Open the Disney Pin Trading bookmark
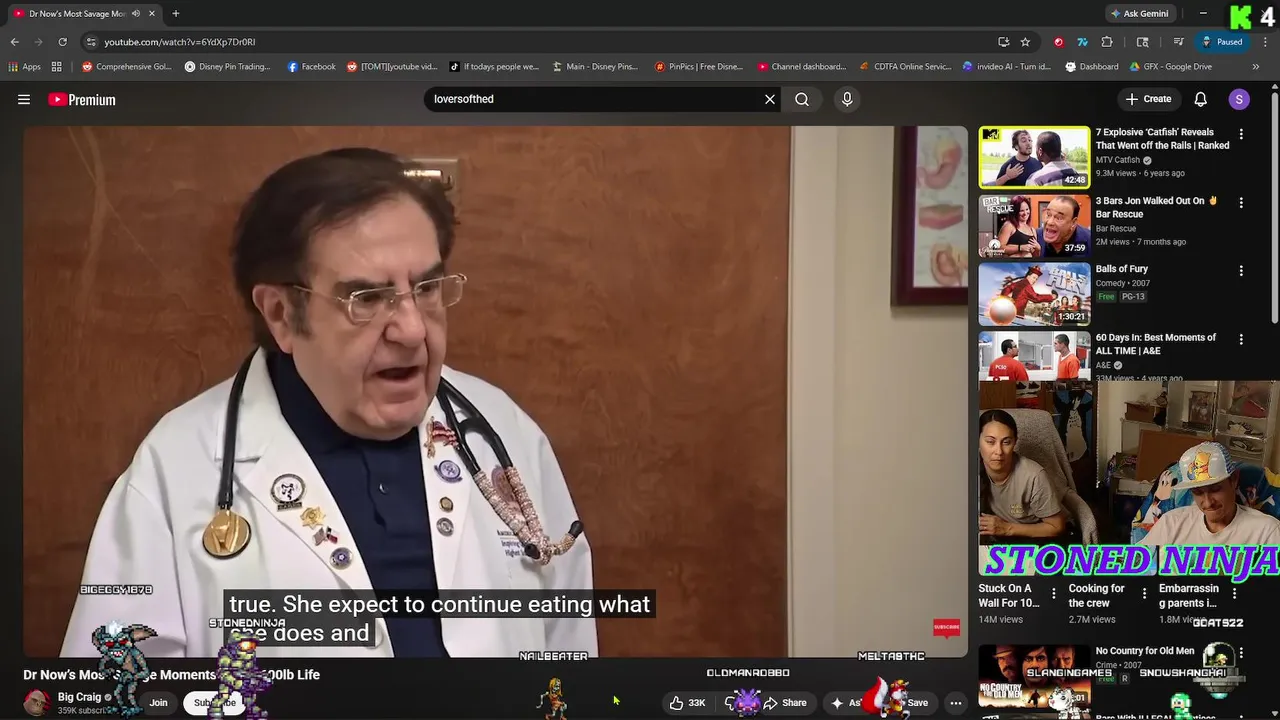 pos(227,67)
